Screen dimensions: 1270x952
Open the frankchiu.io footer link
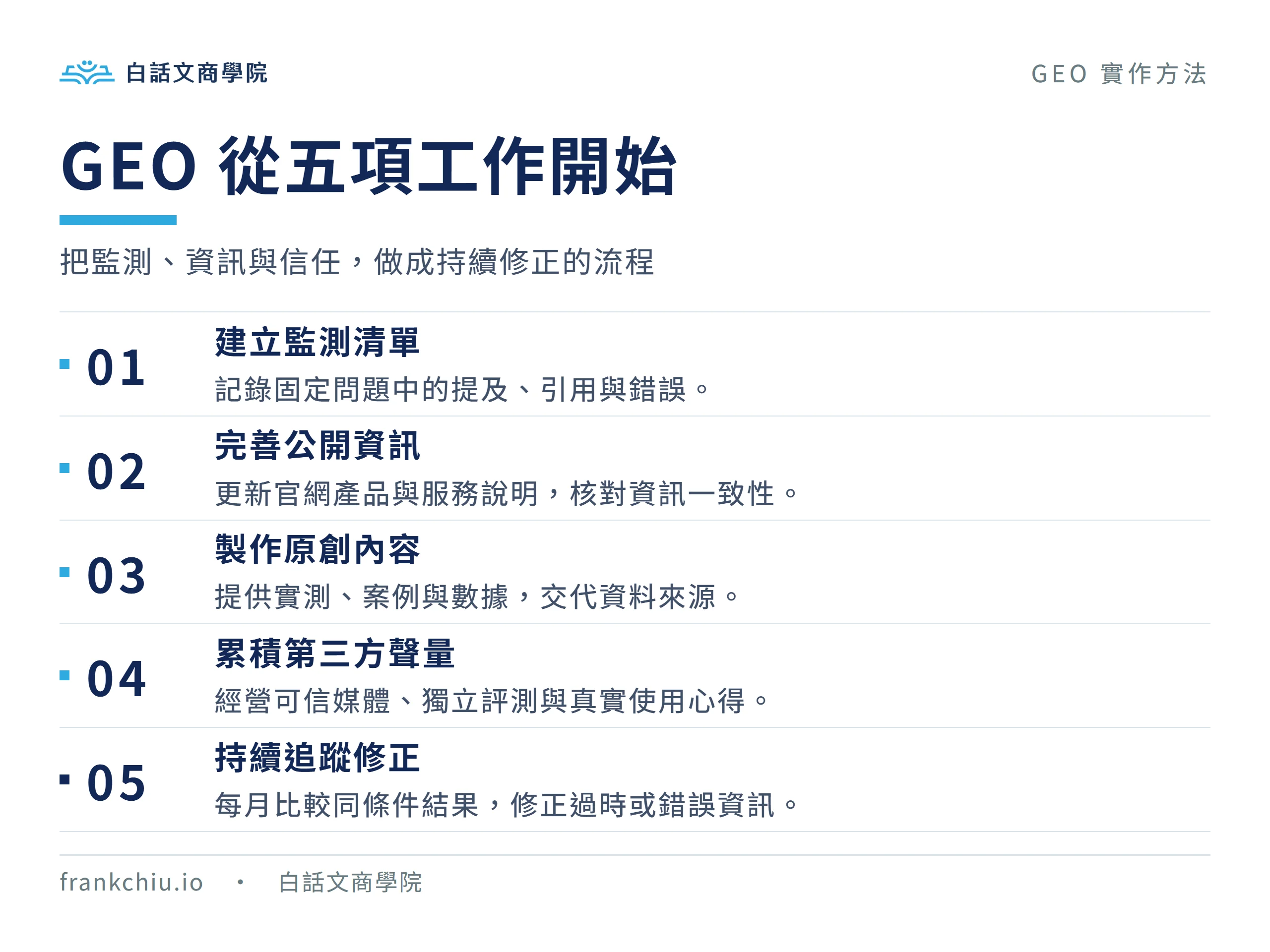click(131, 882)
